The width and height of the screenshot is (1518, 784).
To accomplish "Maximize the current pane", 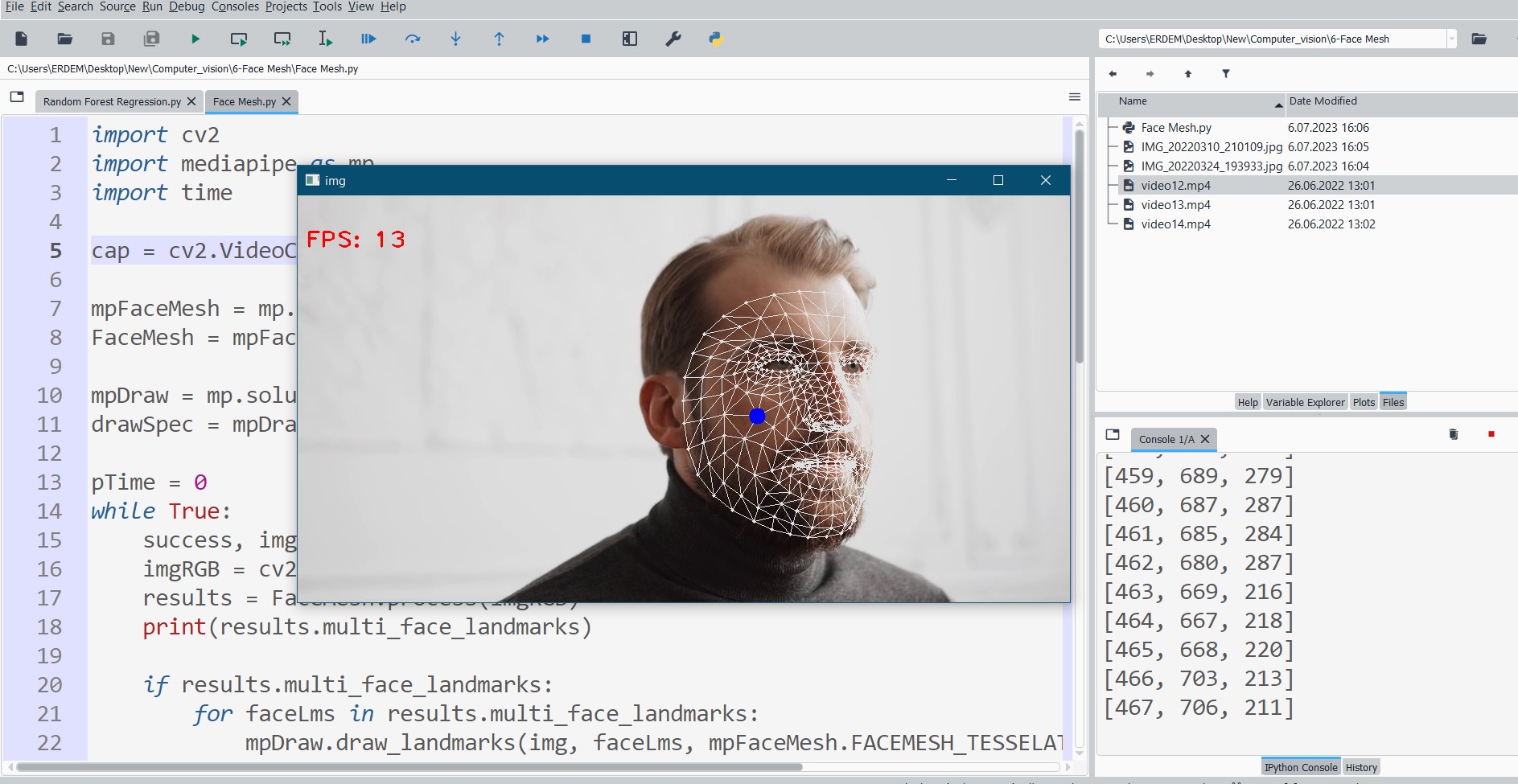I will point(631,38).
